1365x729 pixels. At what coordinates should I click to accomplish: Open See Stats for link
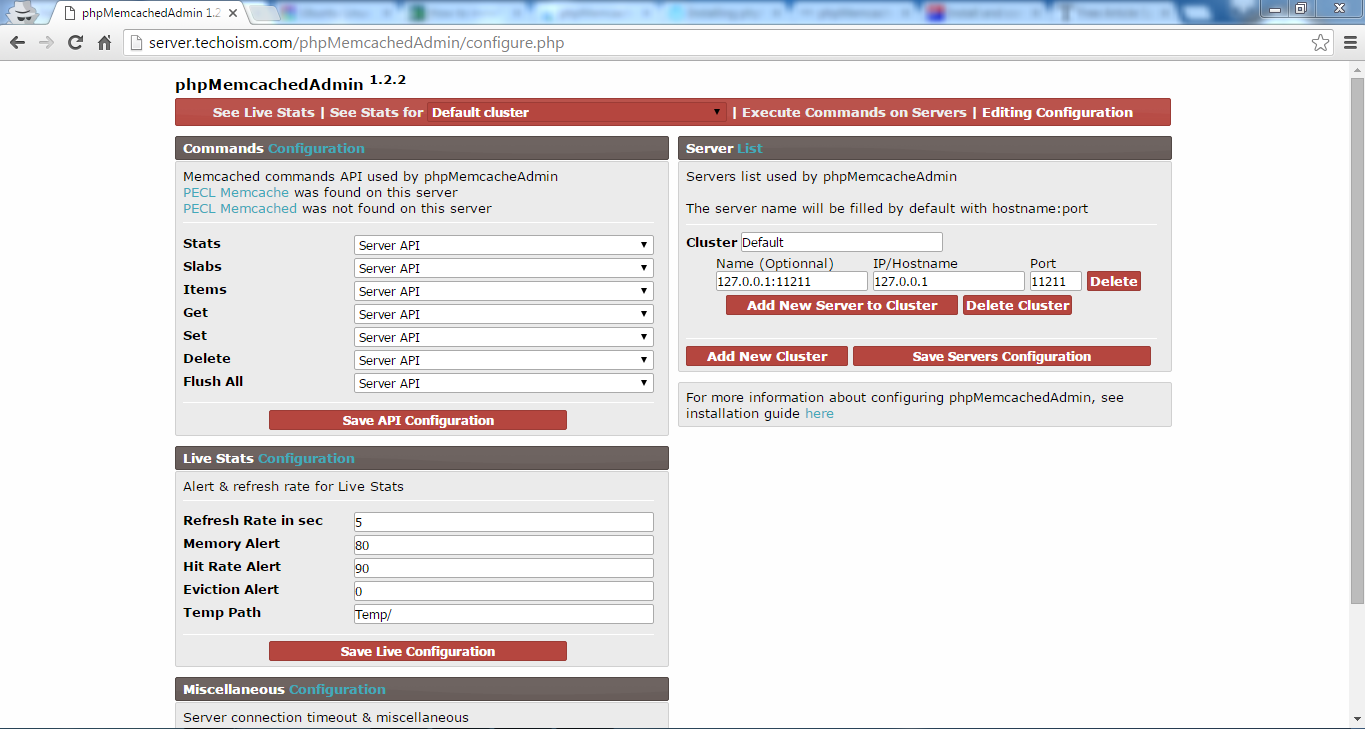(377, 112)
